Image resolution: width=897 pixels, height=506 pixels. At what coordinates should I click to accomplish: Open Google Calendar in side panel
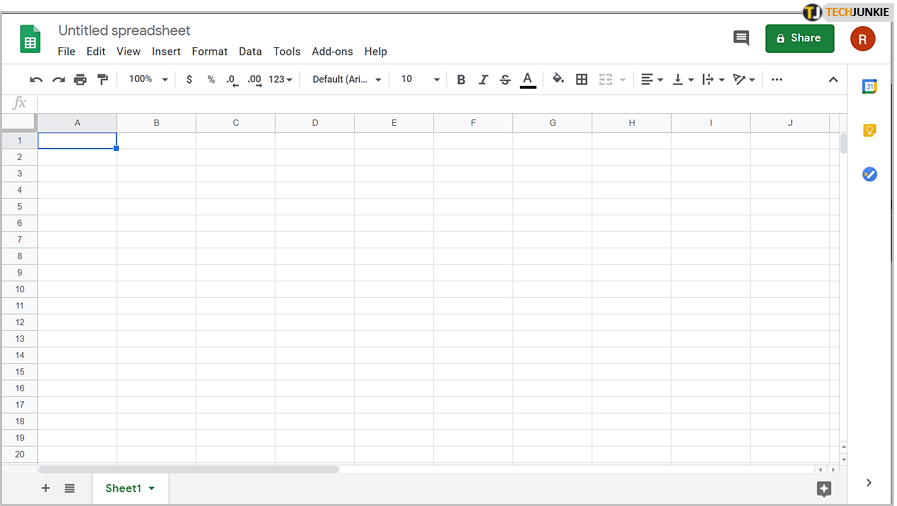tap(869, 87)
